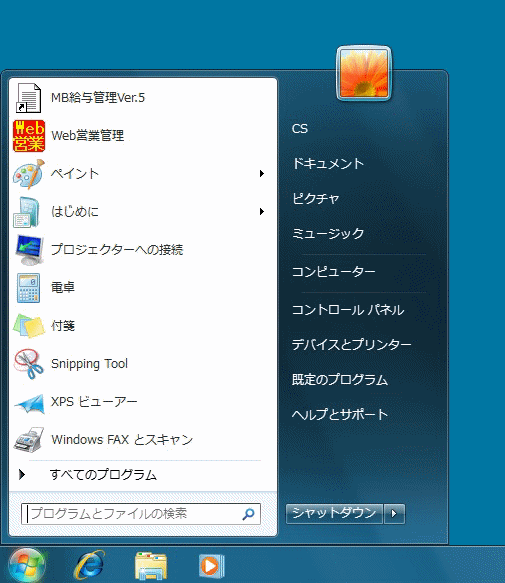Open the sticky notes (付箋) icon
The width and height of the screenshot is (505, 583).
tap(29, 326)
